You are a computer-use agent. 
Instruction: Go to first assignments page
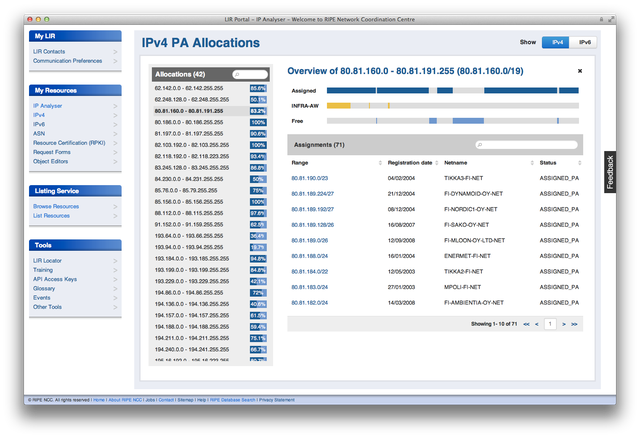pos(526,324)
